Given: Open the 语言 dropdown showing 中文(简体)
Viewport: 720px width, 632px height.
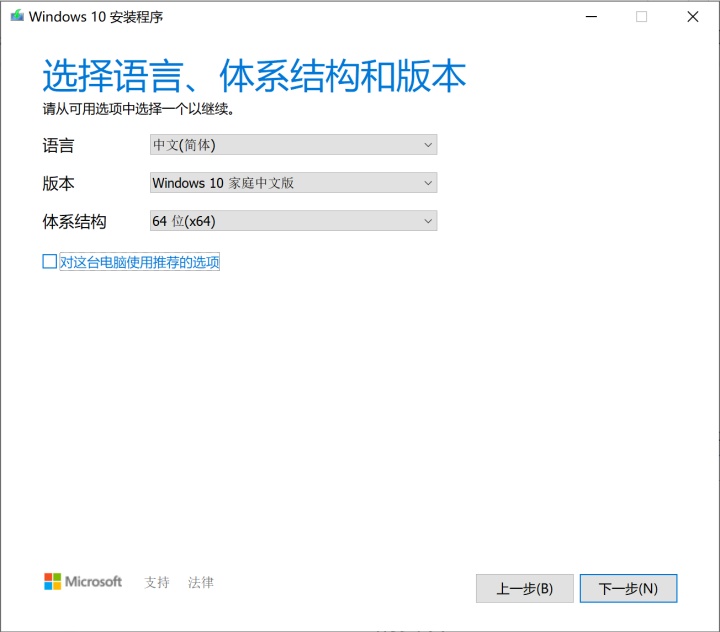Looking at the screenshot, I should pos(293,145).
